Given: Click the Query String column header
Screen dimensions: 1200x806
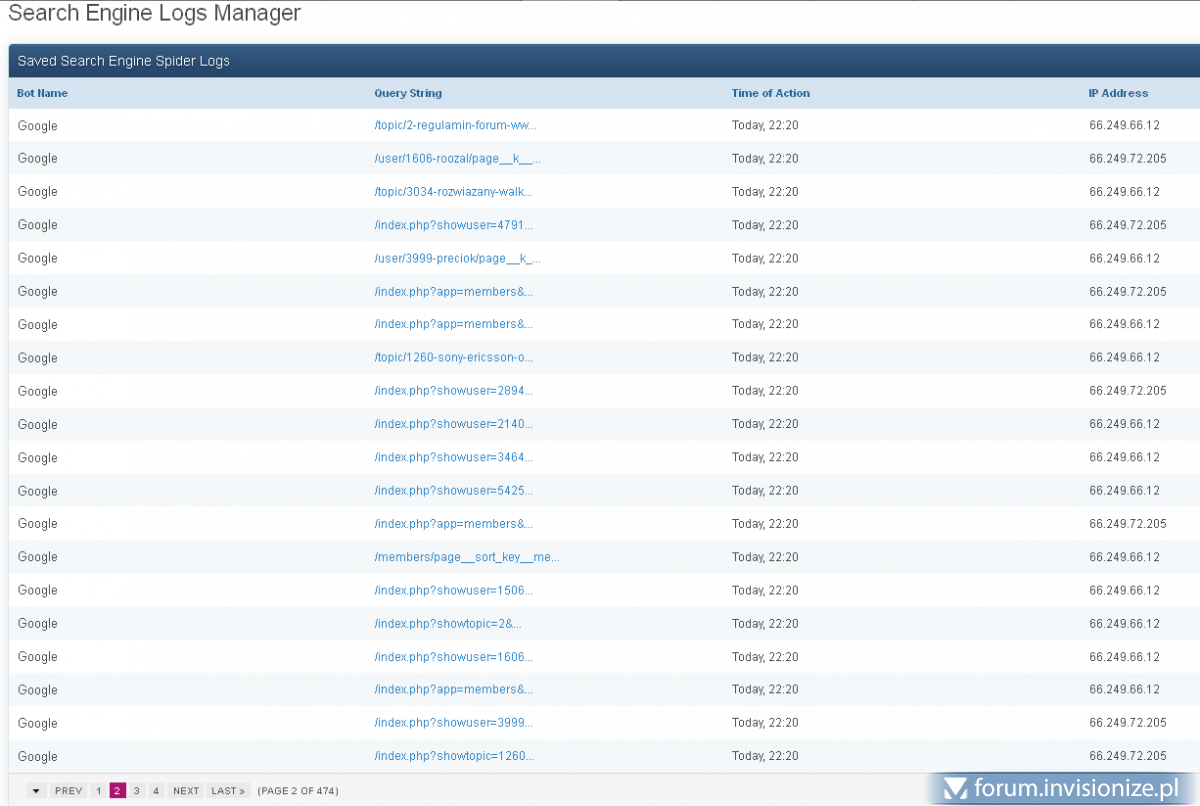Looking at the screenshot, I should point(408,93).
